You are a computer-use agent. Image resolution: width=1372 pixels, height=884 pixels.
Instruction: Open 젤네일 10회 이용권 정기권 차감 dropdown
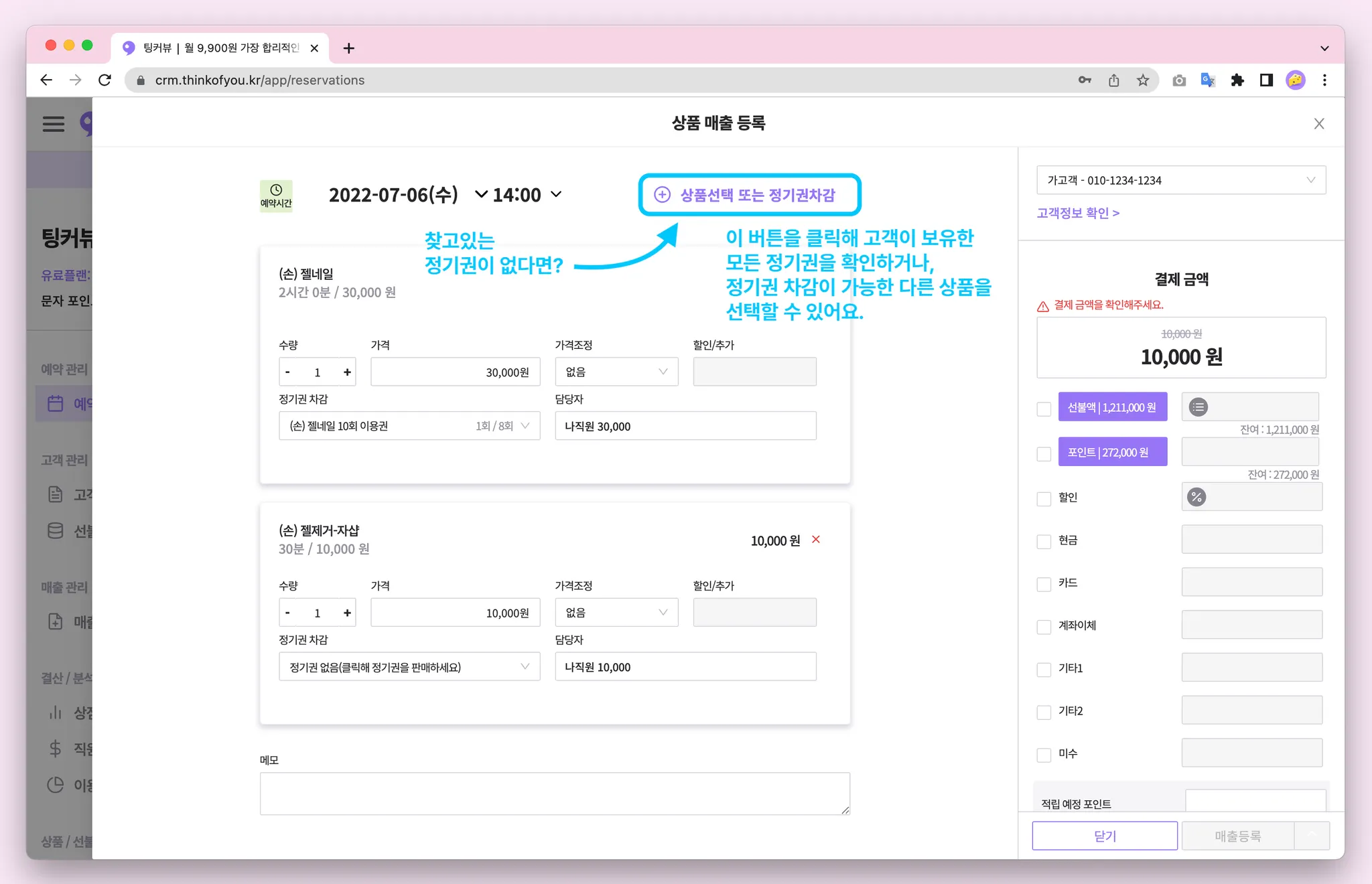point(409,426)
